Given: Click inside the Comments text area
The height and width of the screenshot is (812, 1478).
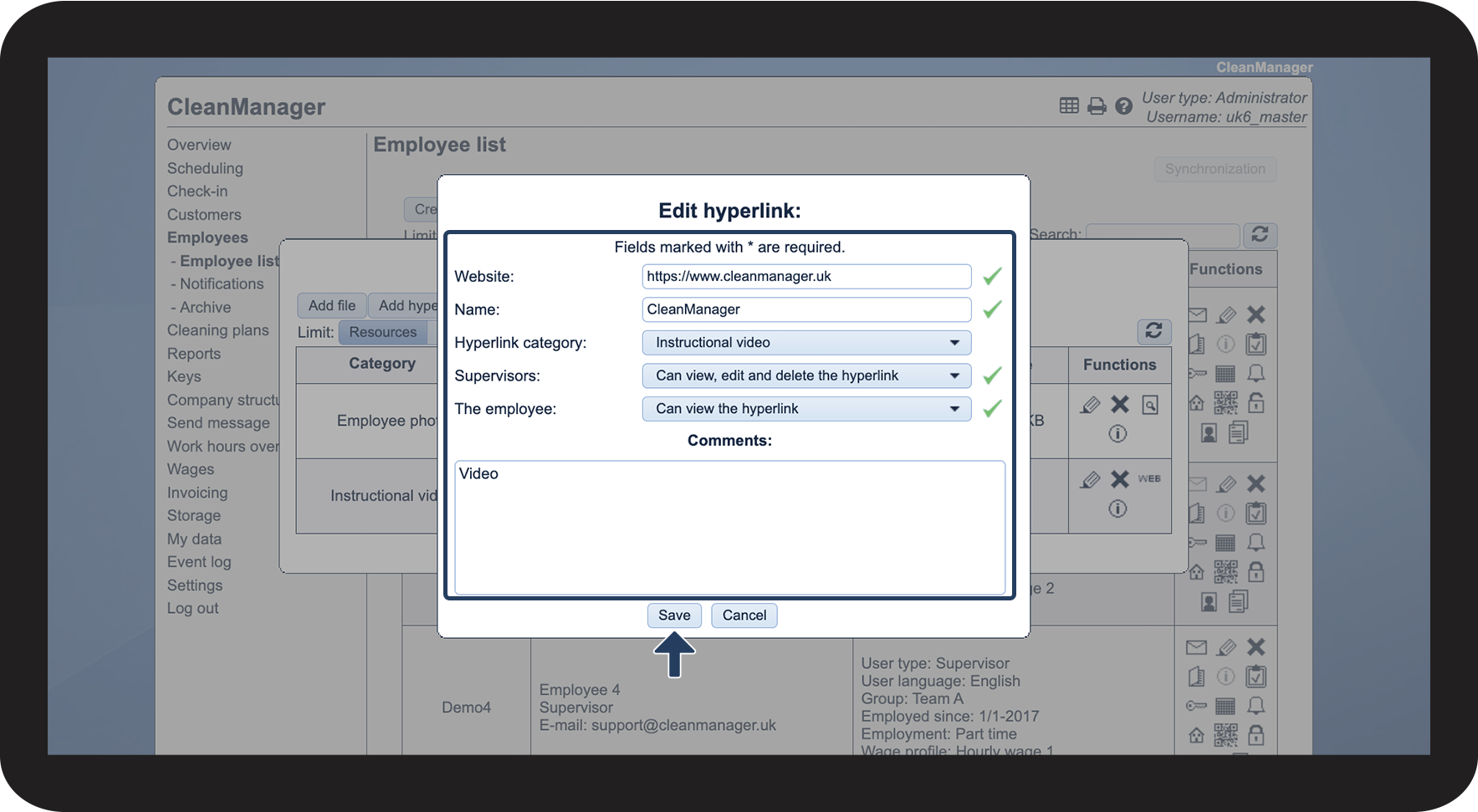Looking at the screenshot, I should tap(729, 528).
